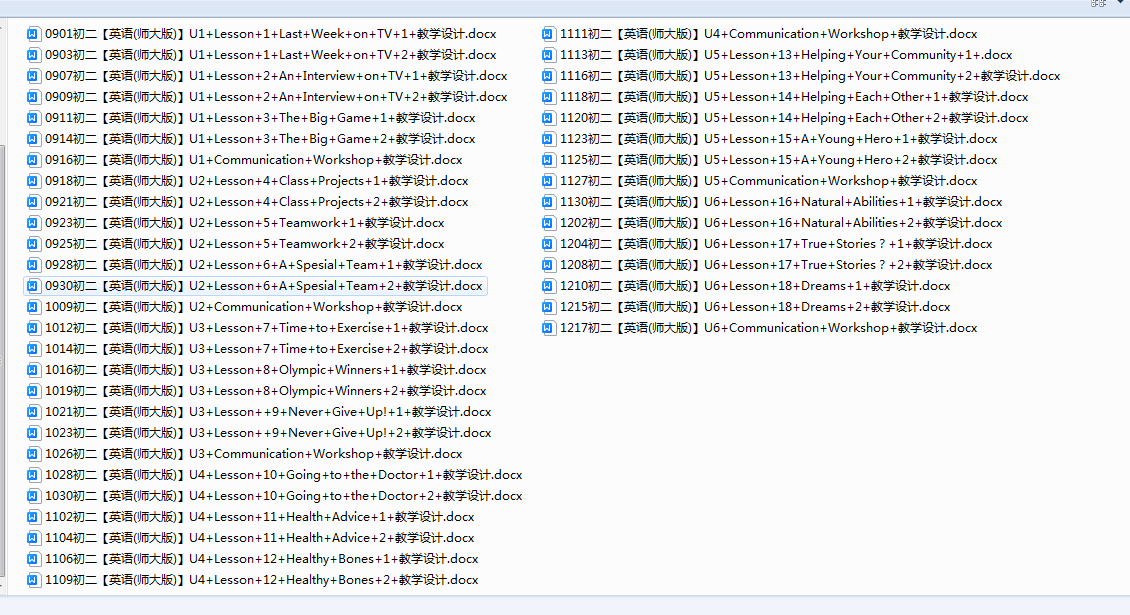Click the docx icon for 1210 Dreams 1
This screenshot has width=1130, height=615.
(549, 286)
